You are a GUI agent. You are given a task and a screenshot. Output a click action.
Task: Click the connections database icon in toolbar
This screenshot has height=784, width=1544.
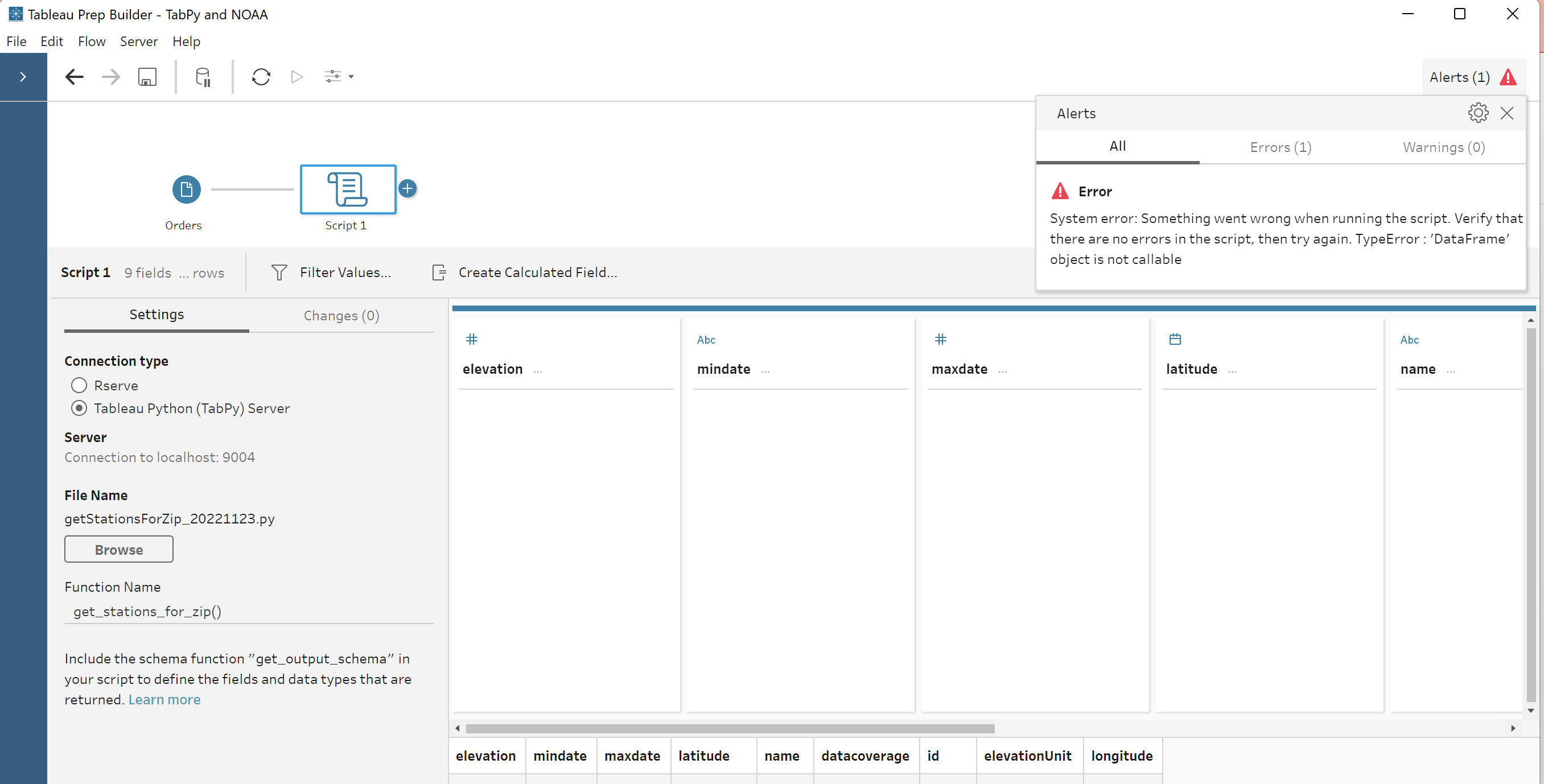tap(203, 77)
